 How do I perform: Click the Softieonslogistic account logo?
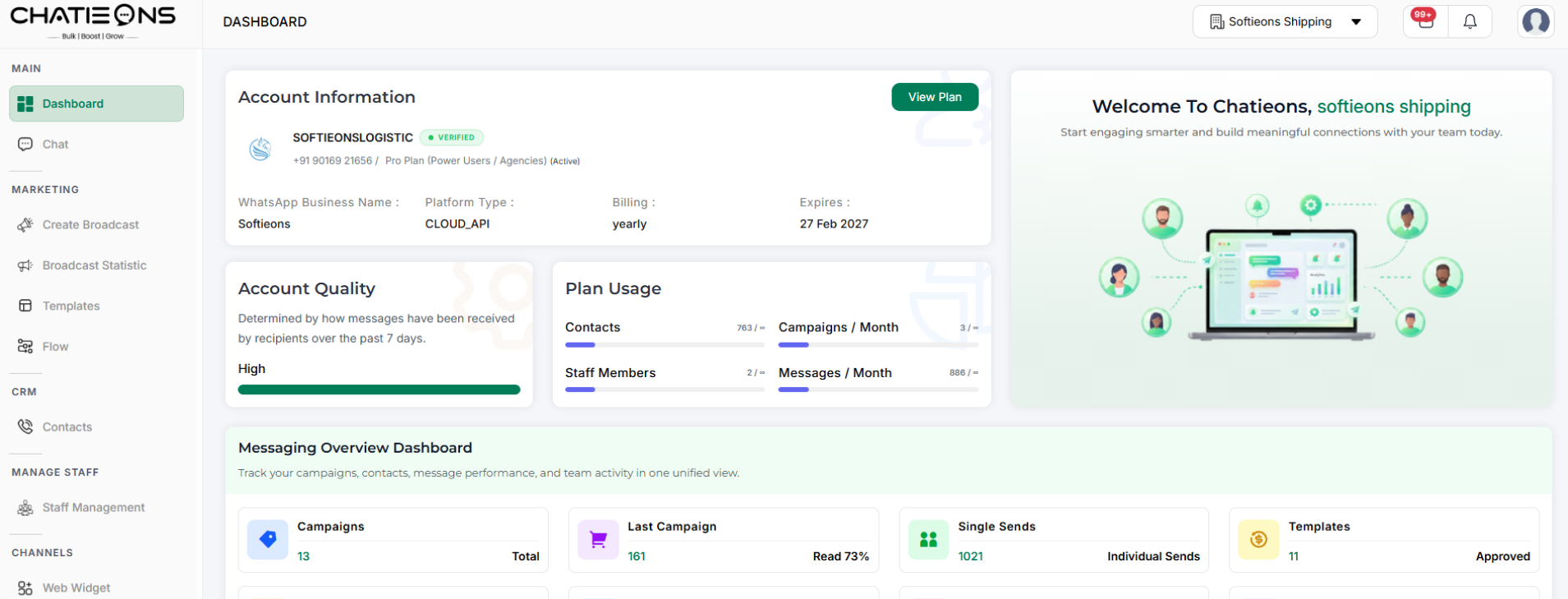(260, 149)
